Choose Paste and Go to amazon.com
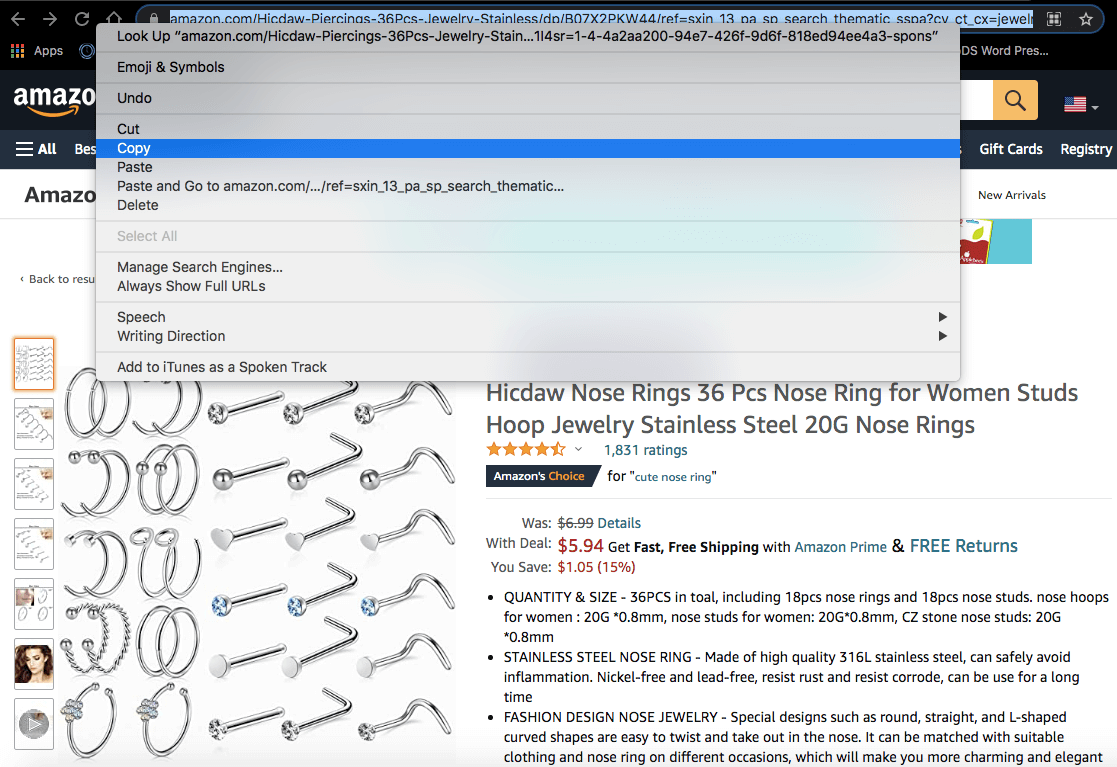This screenshot has width=1117, height=767. coord(528,186)
